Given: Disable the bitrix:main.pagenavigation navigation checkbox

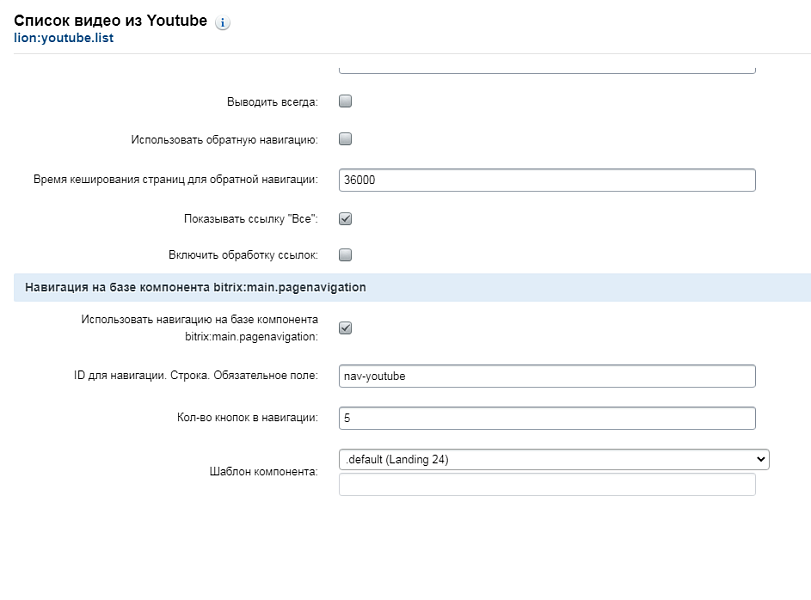Looking at the screenshot, I should tap(345, 328).
